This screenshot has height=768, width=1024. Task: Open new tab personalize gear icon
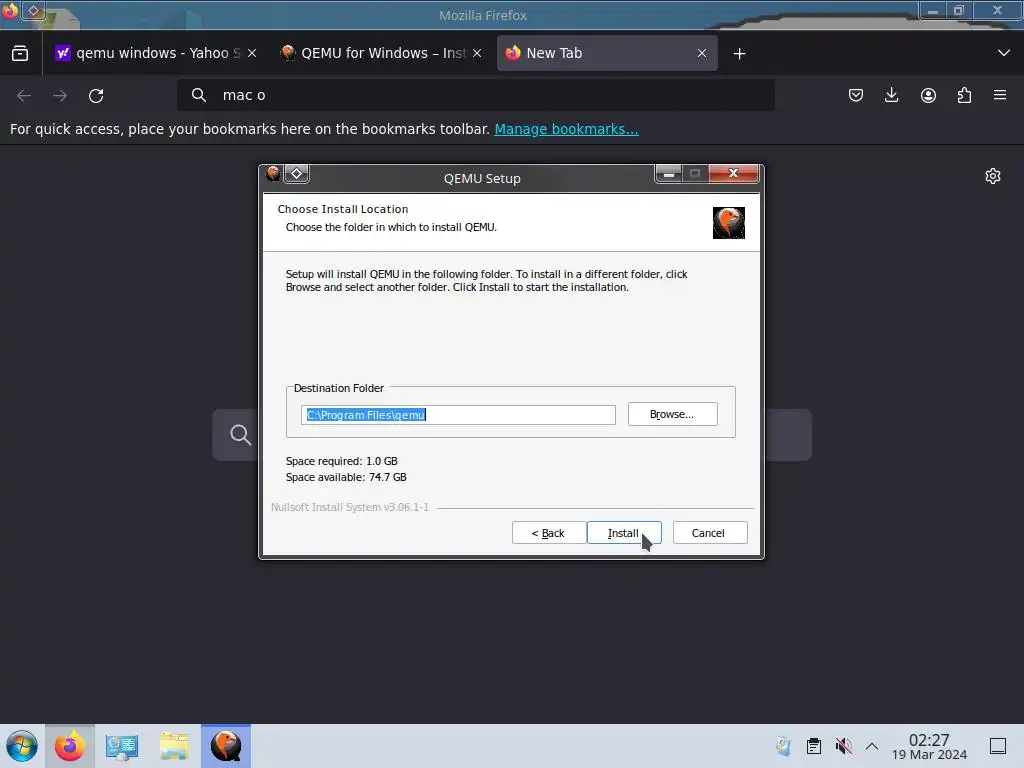[x=993, y=176]
